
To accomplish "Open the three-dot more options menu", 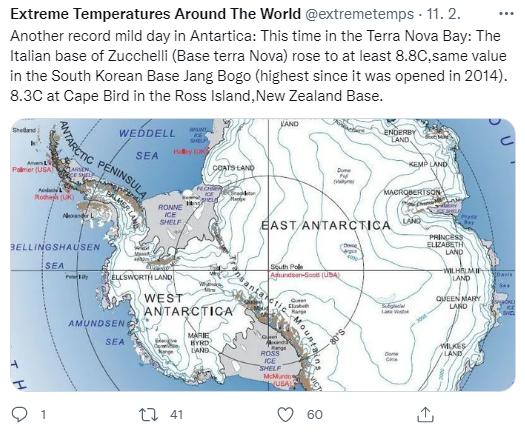I will coord(506,14).
